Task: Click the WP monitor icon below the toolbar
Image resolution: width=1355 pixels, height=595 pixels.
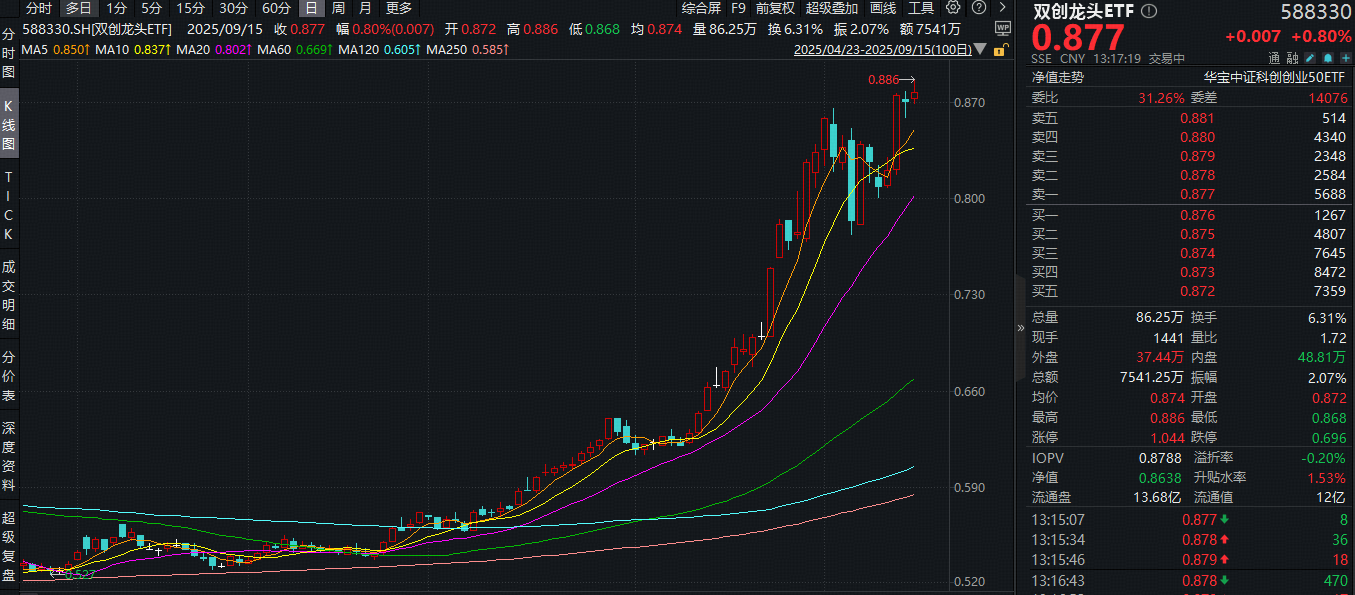Action: click(x=1003, y=29)
